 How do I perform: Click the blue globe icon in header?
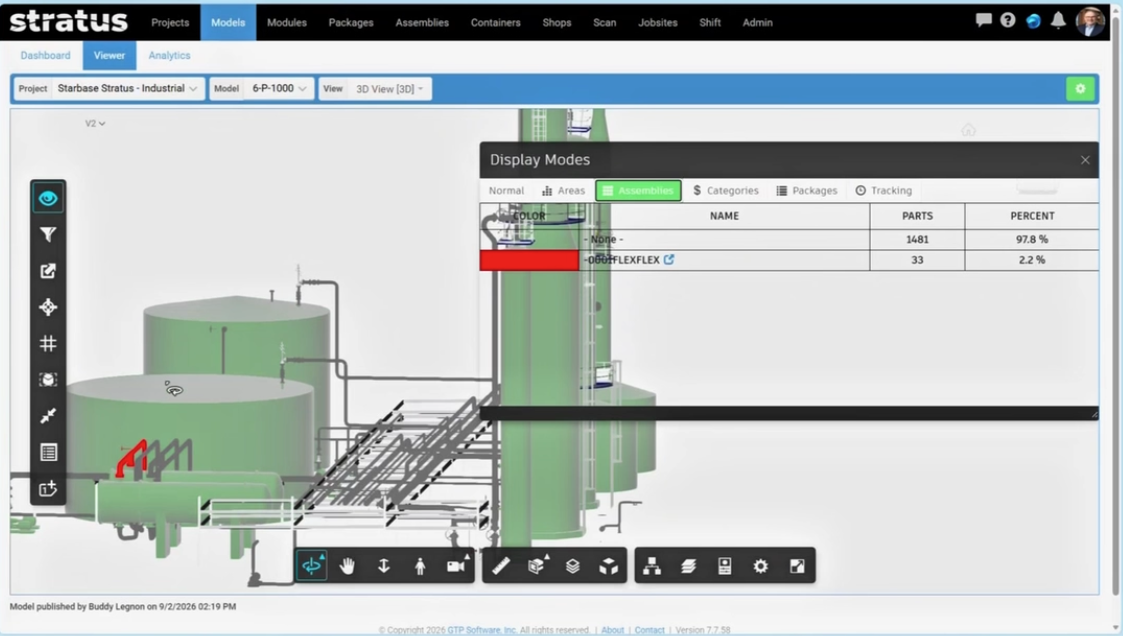[x=1033, y=21]
